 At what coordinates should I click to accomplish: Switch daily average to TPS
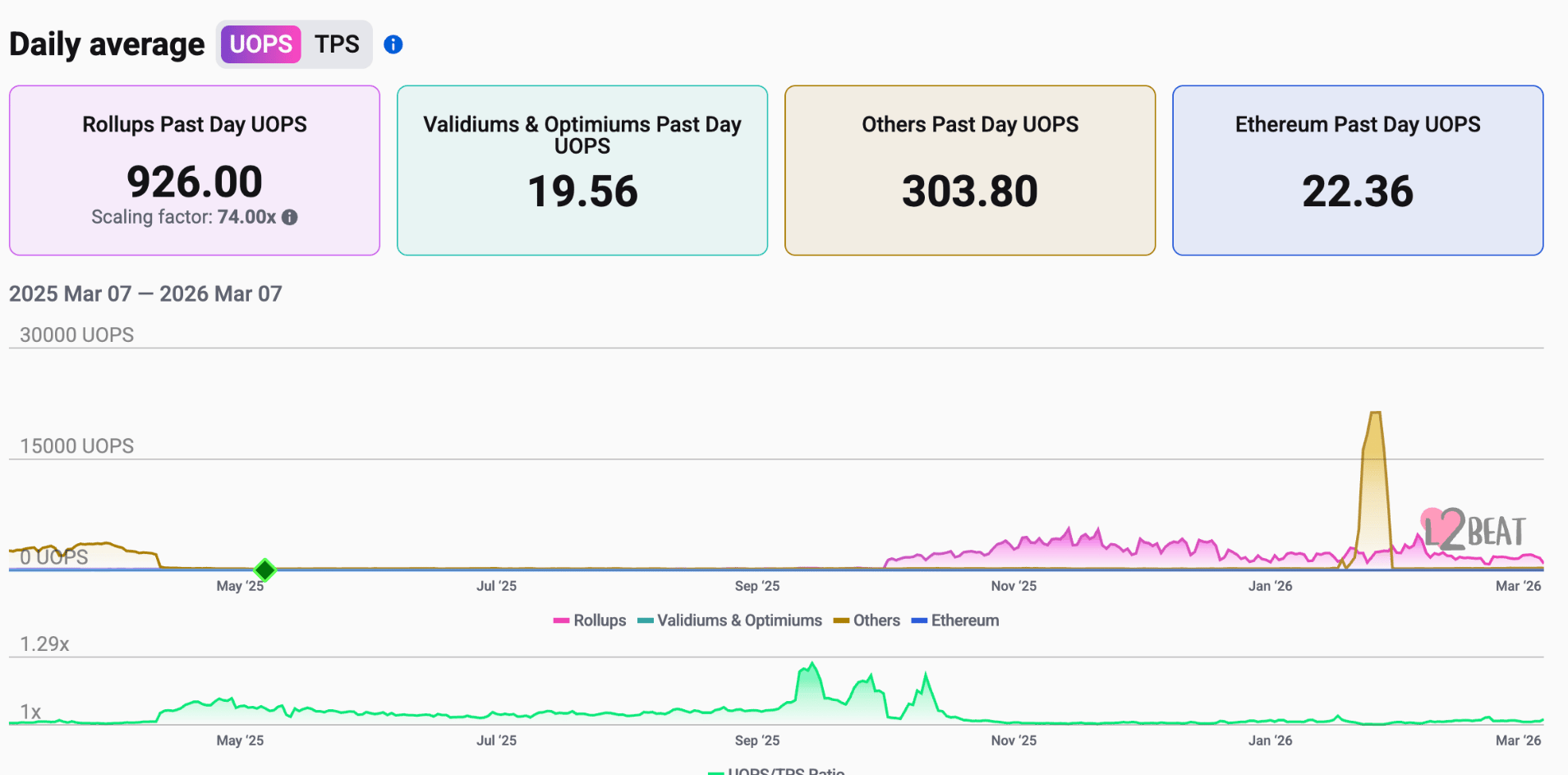coord(337,44)
